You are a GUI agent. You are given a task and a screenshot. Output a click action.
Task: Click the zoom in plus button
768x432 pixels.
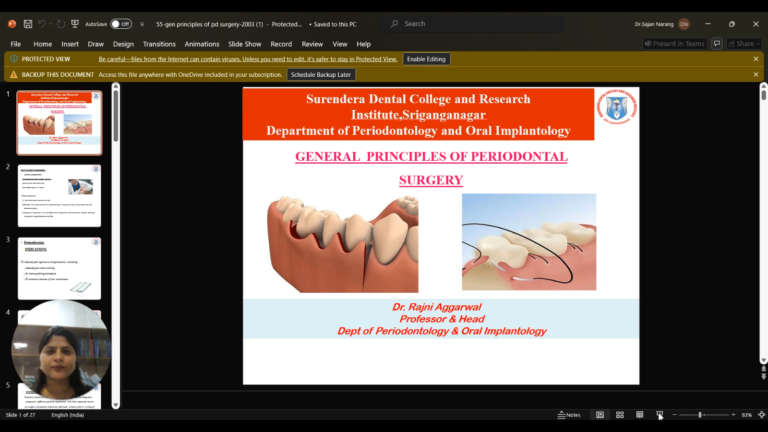[x=733, y=415]
